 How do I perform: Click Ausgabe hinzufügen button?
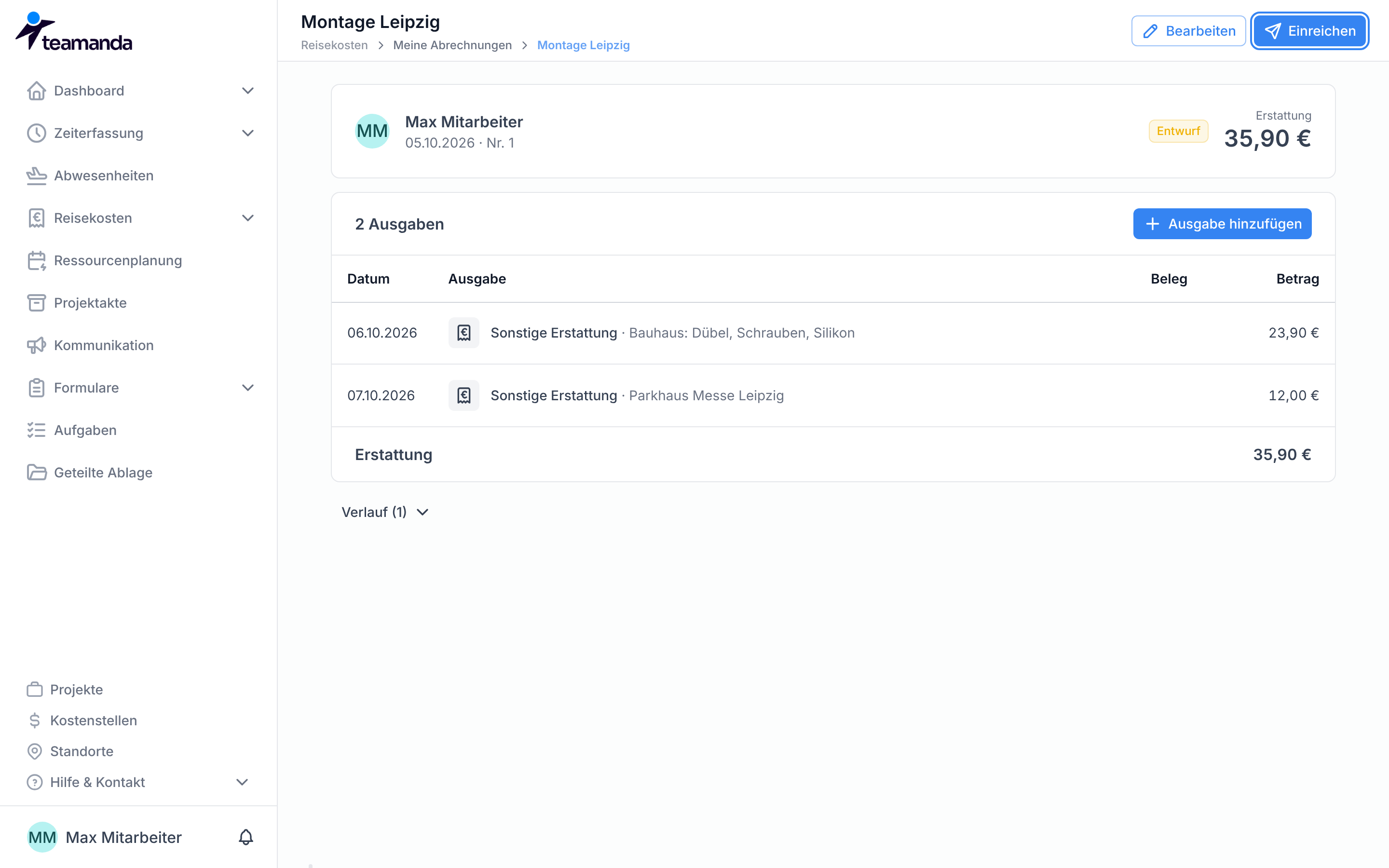pos(1222,224)
